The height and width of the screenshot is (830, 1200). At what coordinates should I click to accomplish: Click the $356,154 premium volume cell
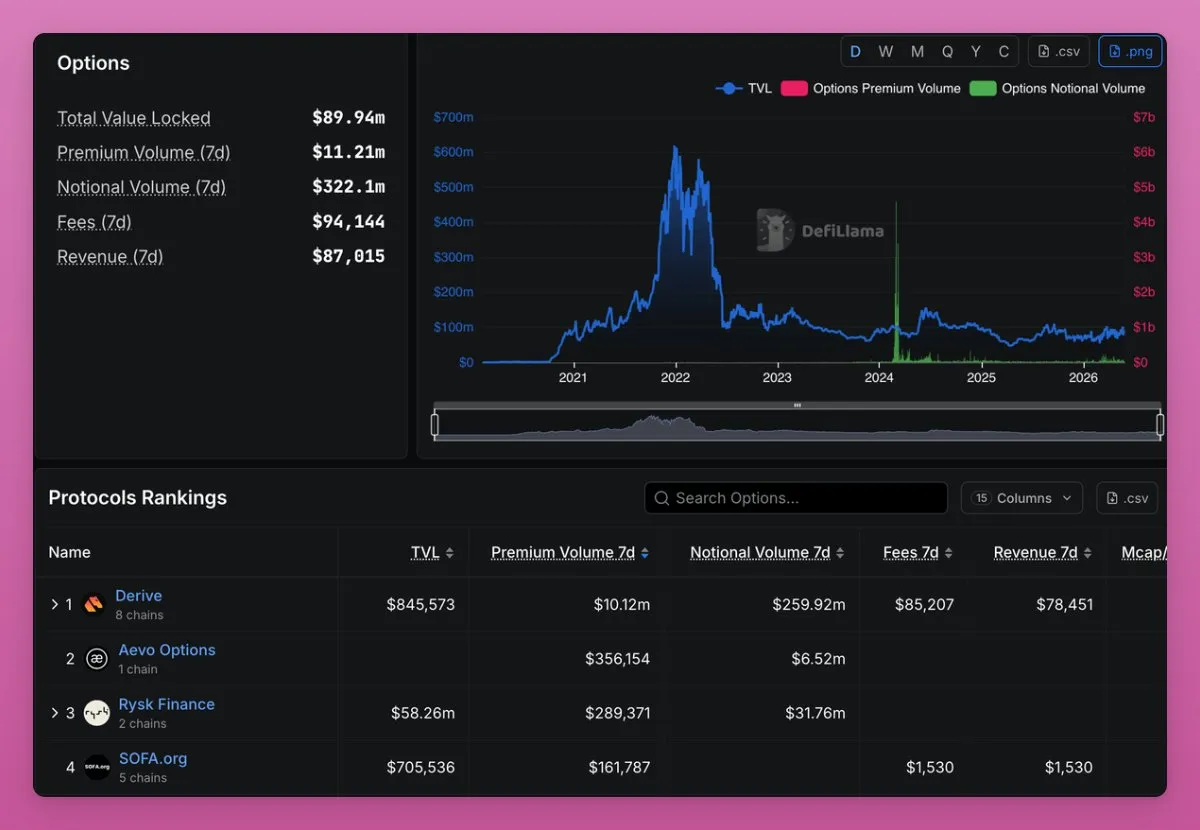pyautogui.click(x=618, y=659)
